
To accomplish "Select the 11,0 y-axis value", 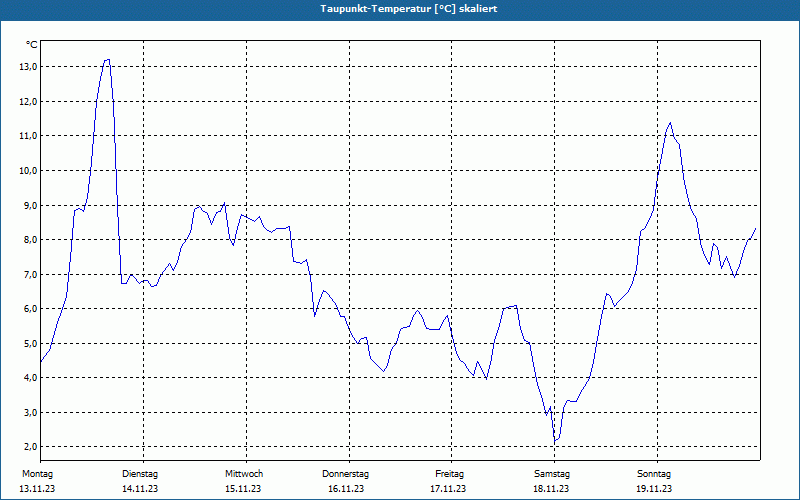I will [29, 136].
